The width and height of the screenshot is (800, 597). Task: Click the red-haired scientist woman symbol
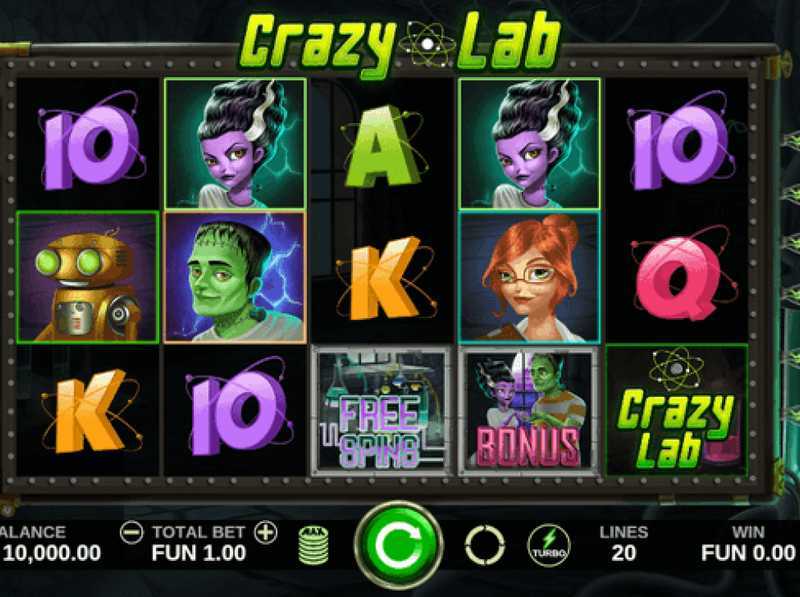[x=530, y=277]
